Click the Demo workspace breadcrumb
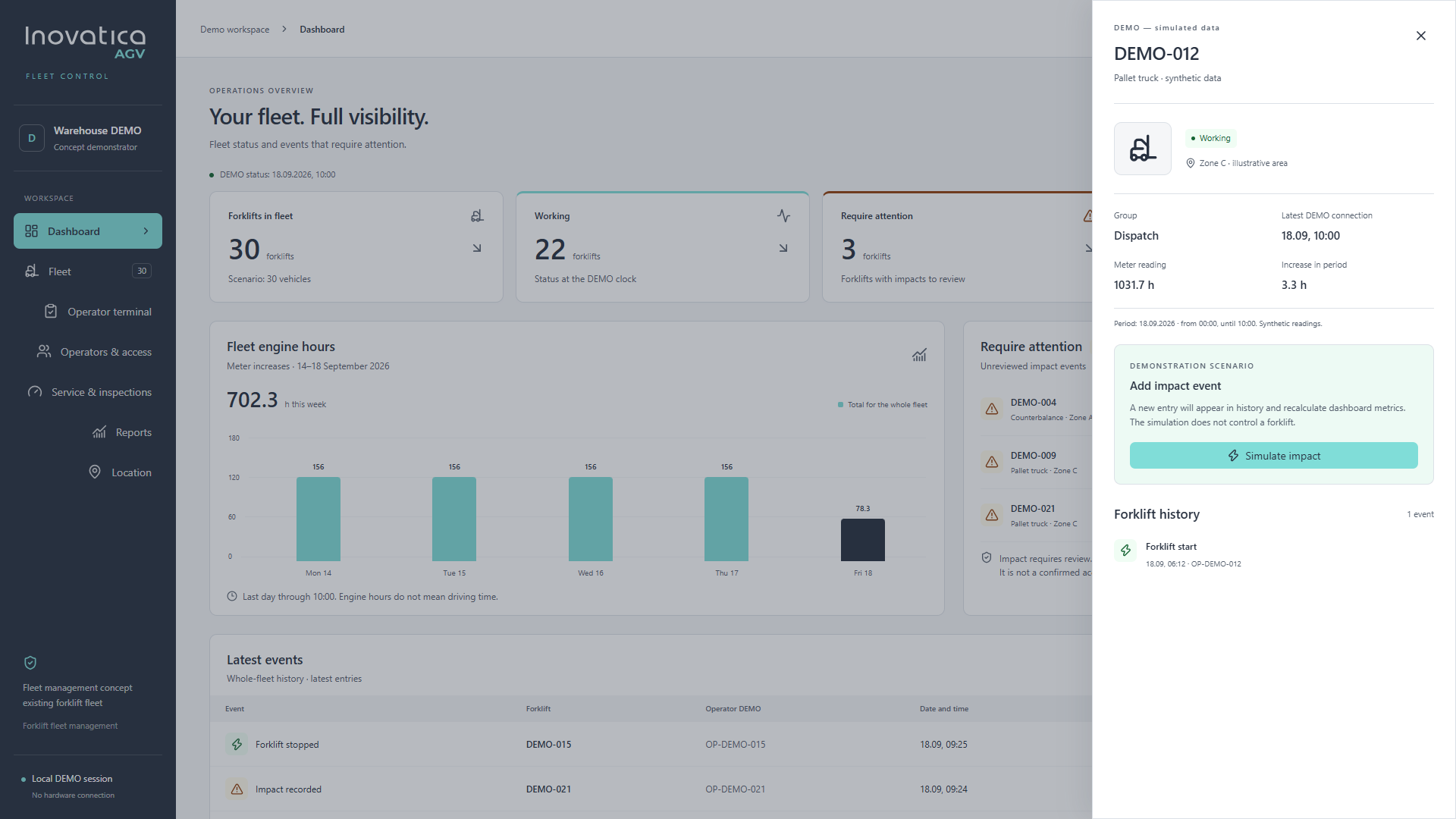Image resolution: width=1456 pixels, height=819 pixels. point(235,30)
